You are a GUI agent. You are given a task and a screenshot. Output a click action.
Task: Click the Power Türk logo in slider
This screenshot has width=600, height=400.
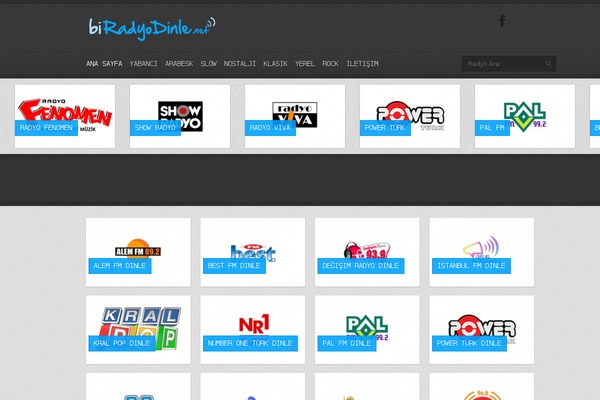coord(410,115)
